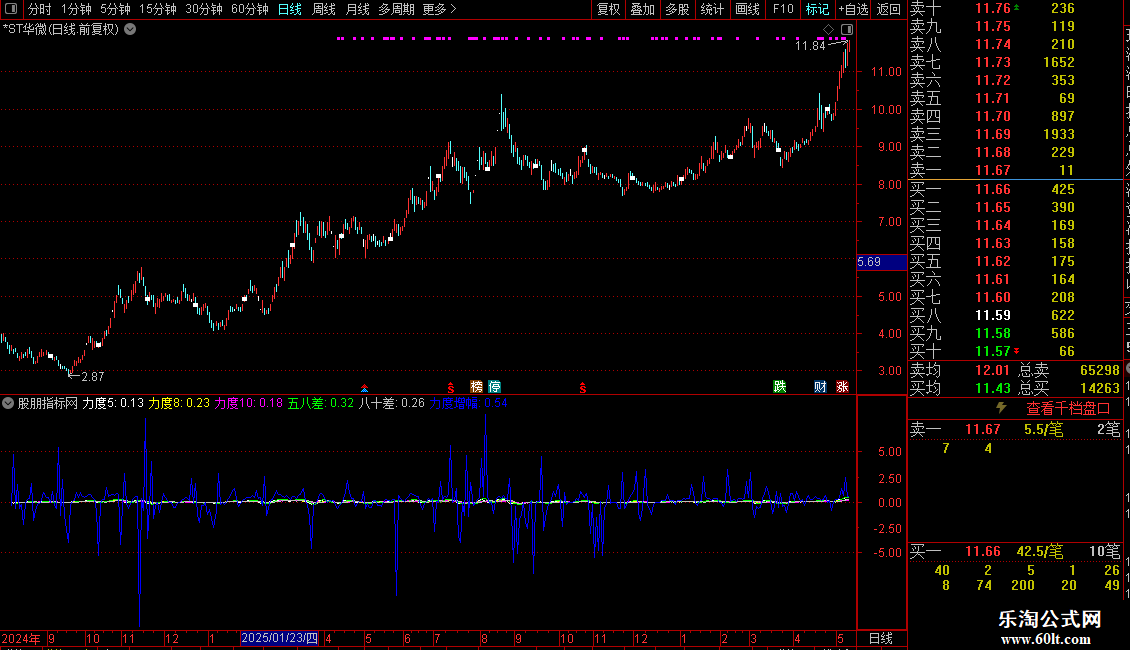Image resolution: width=1130 pixels, height=650 pixels.
Task: Open the 多周期 multi-period view
Action: click(396, 9)
